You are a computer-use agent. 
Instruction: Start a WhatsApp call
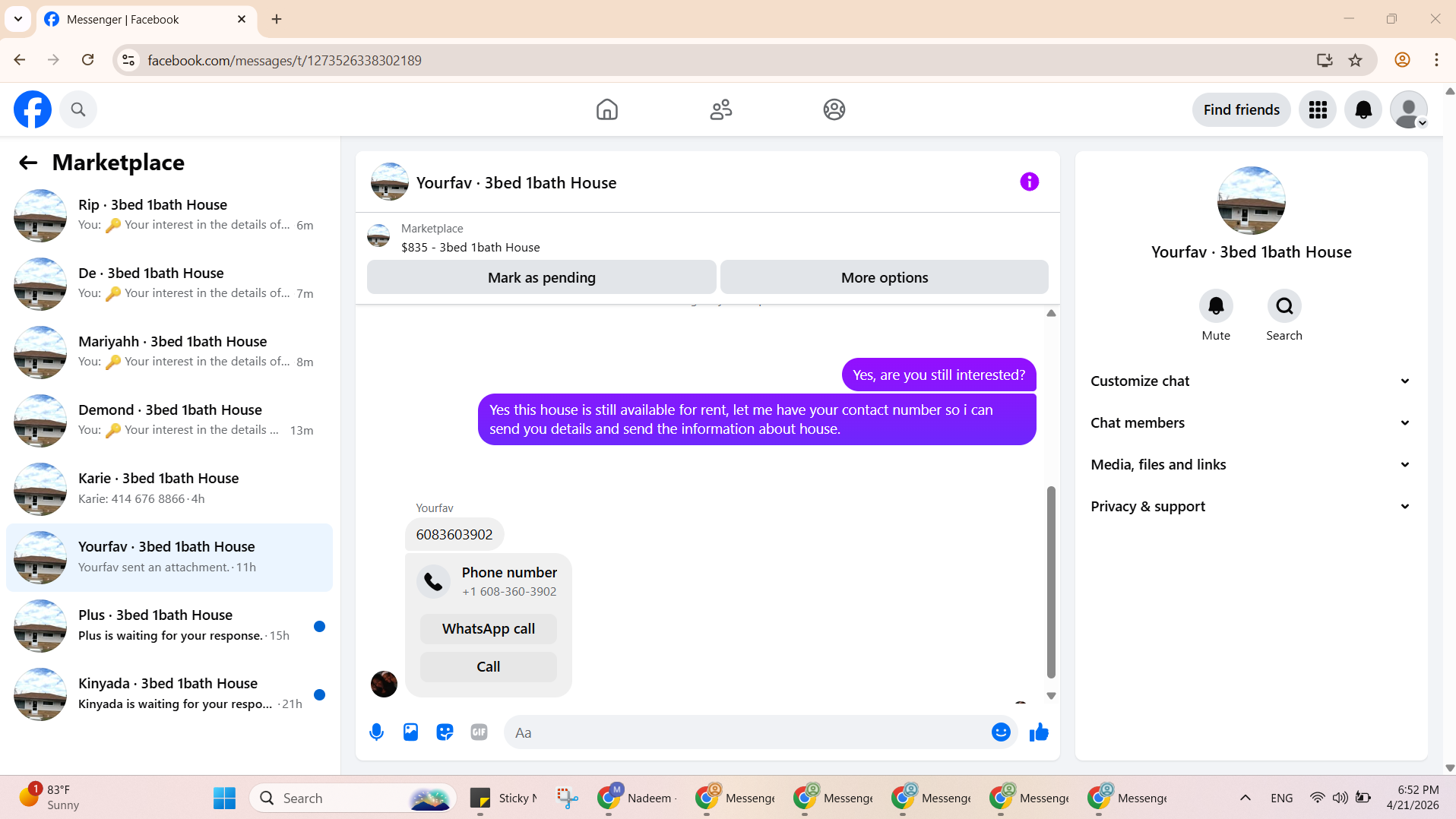point(489,629)
